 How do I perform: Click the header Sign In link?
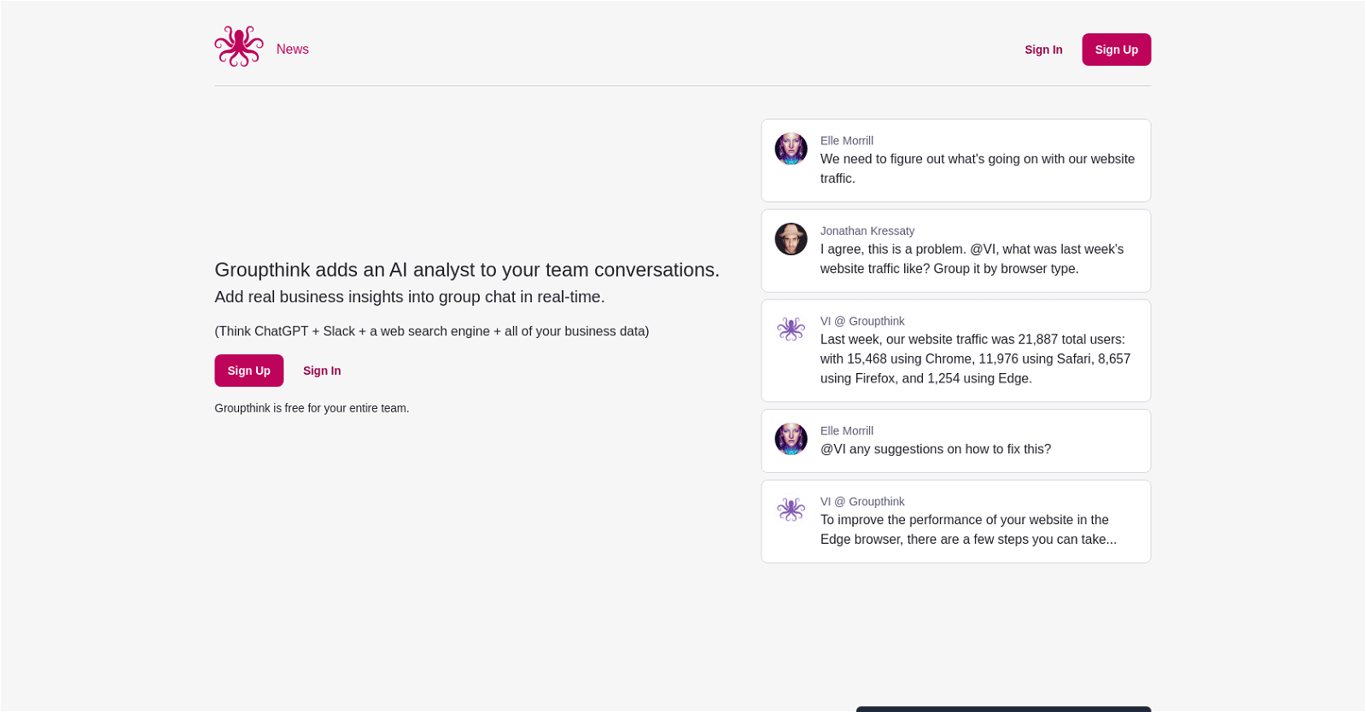click(x=1043, y=49)
